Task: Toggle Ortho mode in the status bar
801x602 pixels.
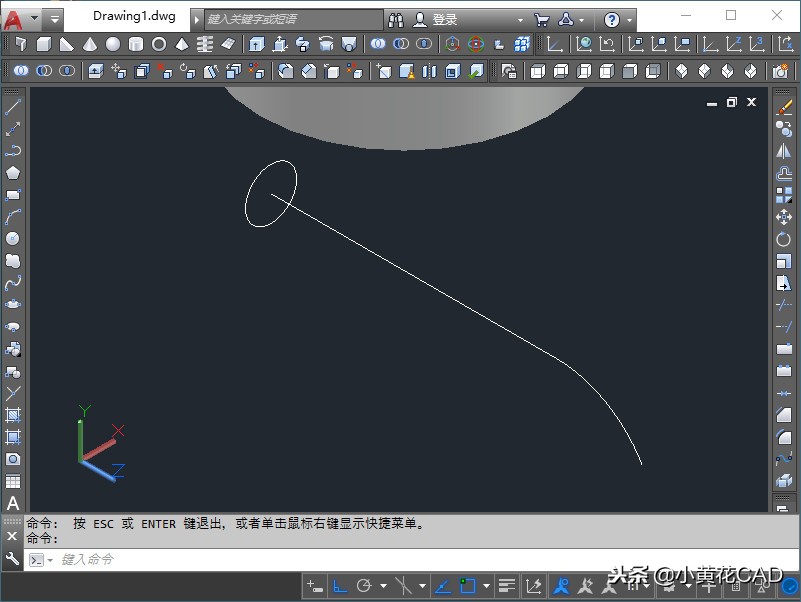Action: [x=338, y=585]
